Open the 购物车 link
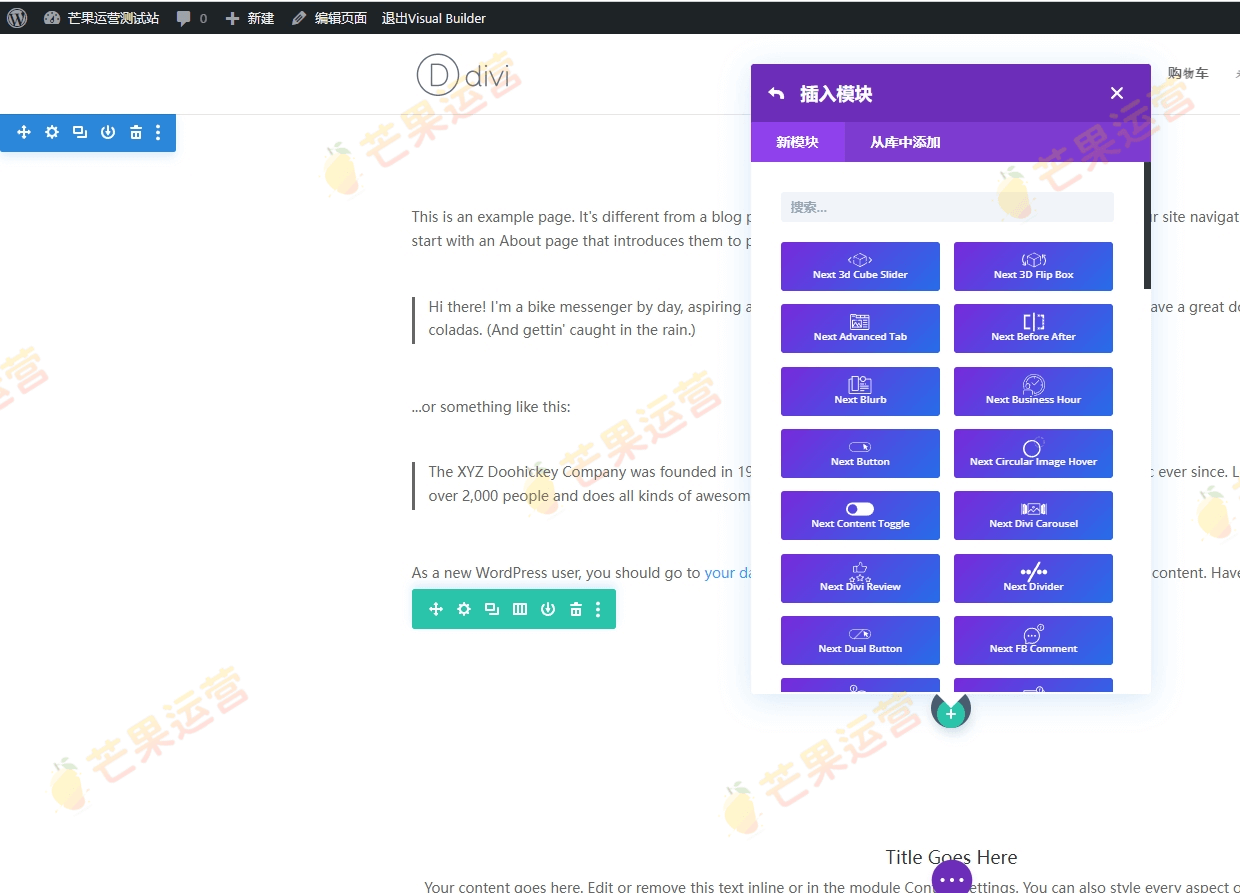Viewport: 1240px width, 893px height. [1188, 73]
